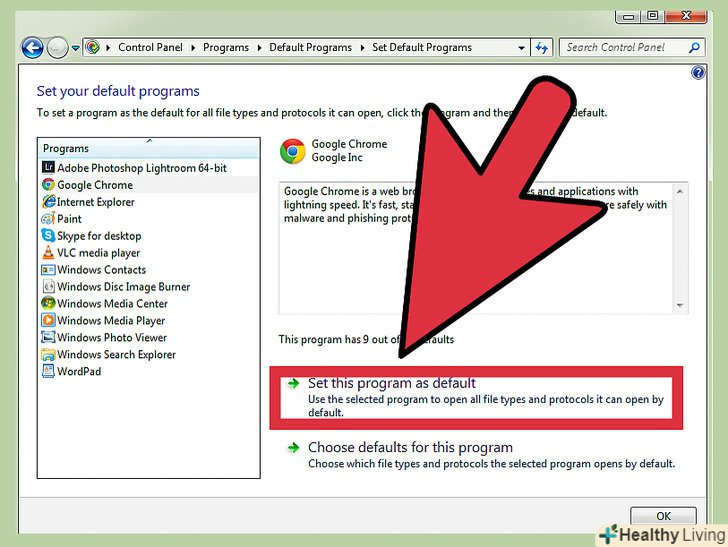Click the Back navigation arrow button

point(32,47)
